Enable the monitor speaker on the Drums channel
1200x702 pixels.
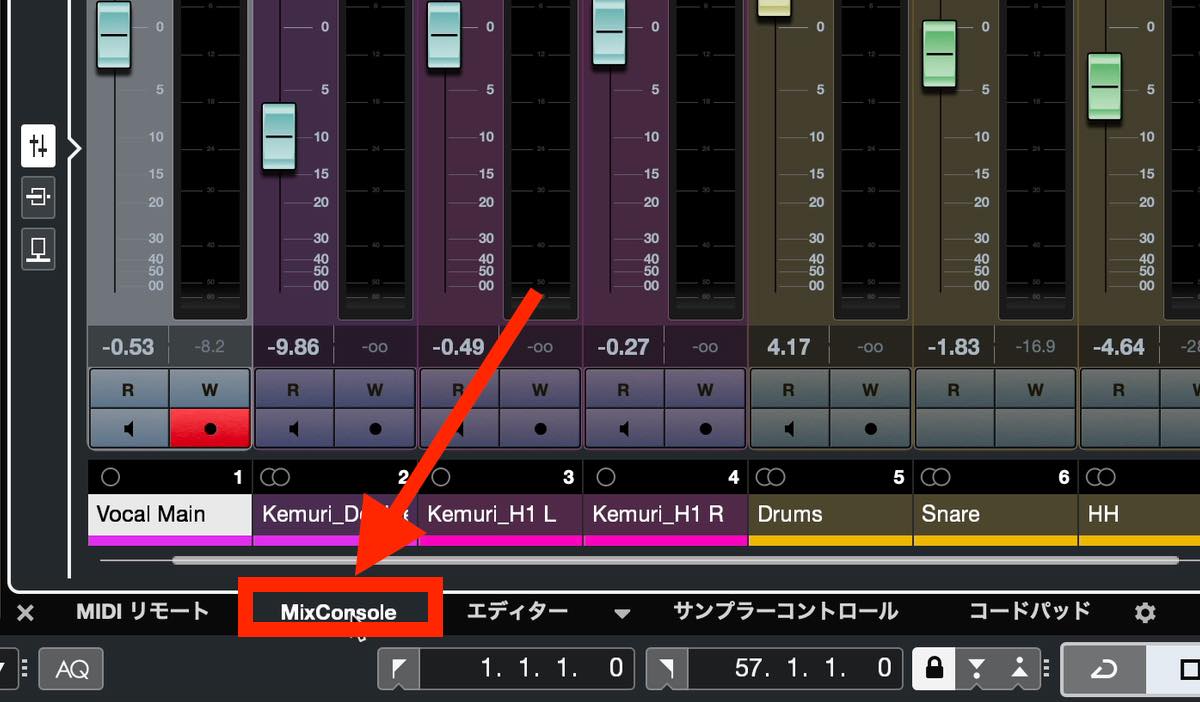(789, 428)
